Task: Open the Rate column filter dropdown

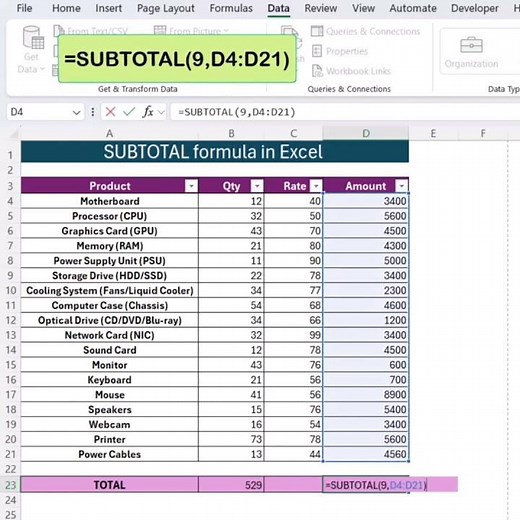Action: (x=316, y=186)
